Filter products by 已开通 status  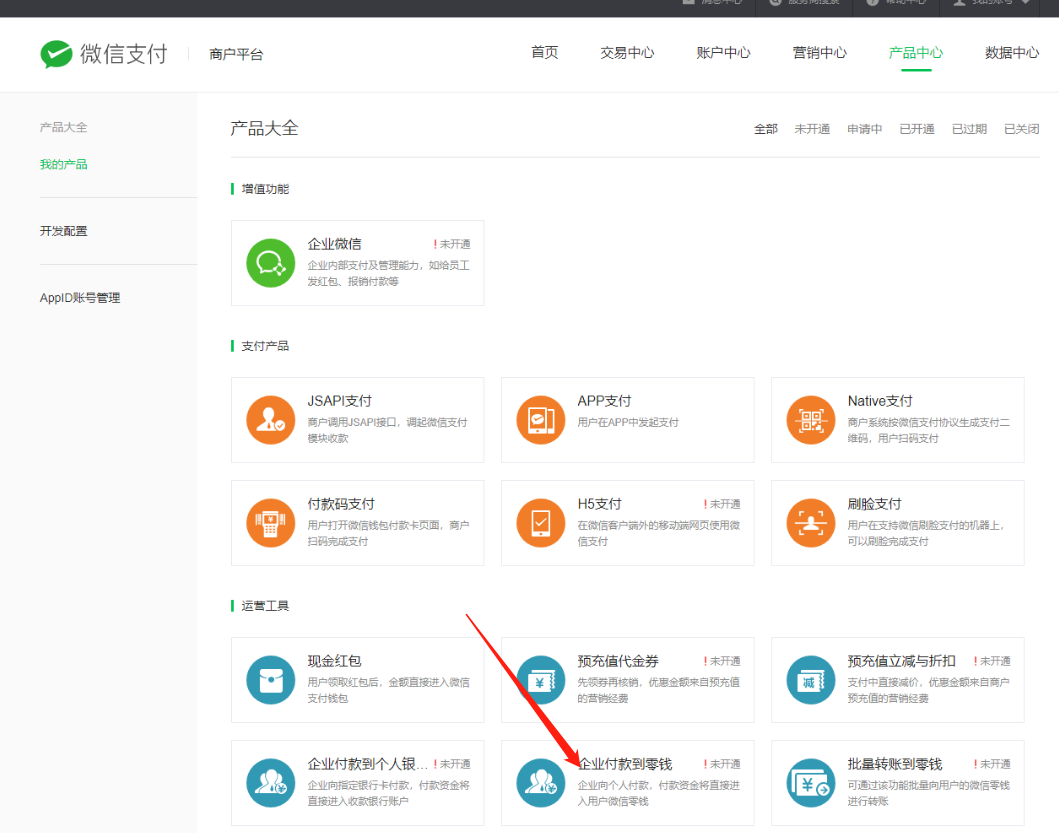click(x=916, y=129)
